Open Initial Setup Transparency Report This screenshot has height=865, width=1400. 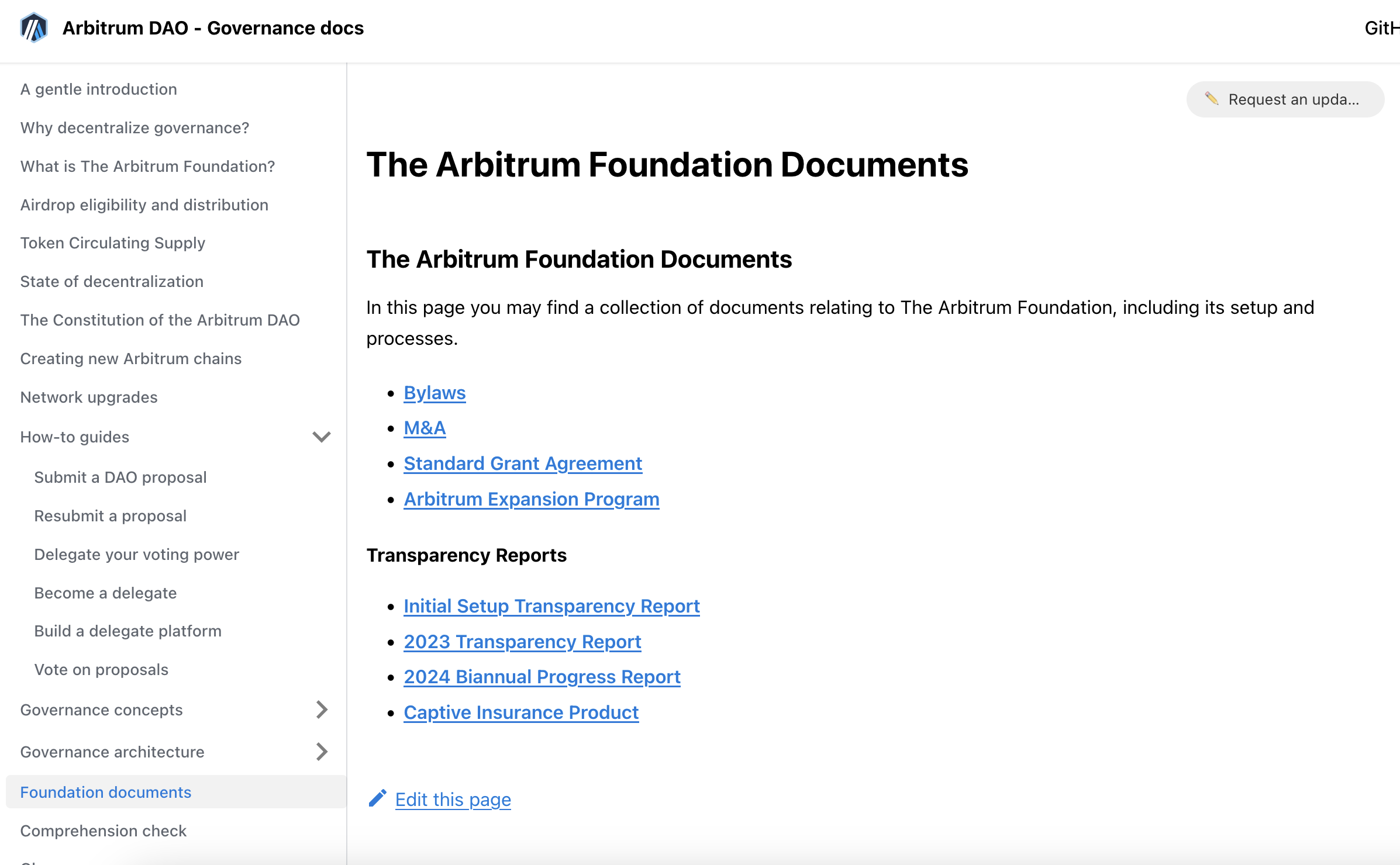(551, 607)
